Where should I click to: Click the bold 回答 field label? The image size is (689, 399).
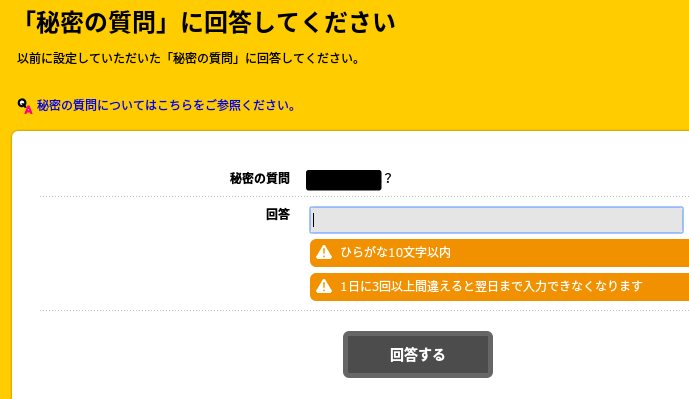278,214
